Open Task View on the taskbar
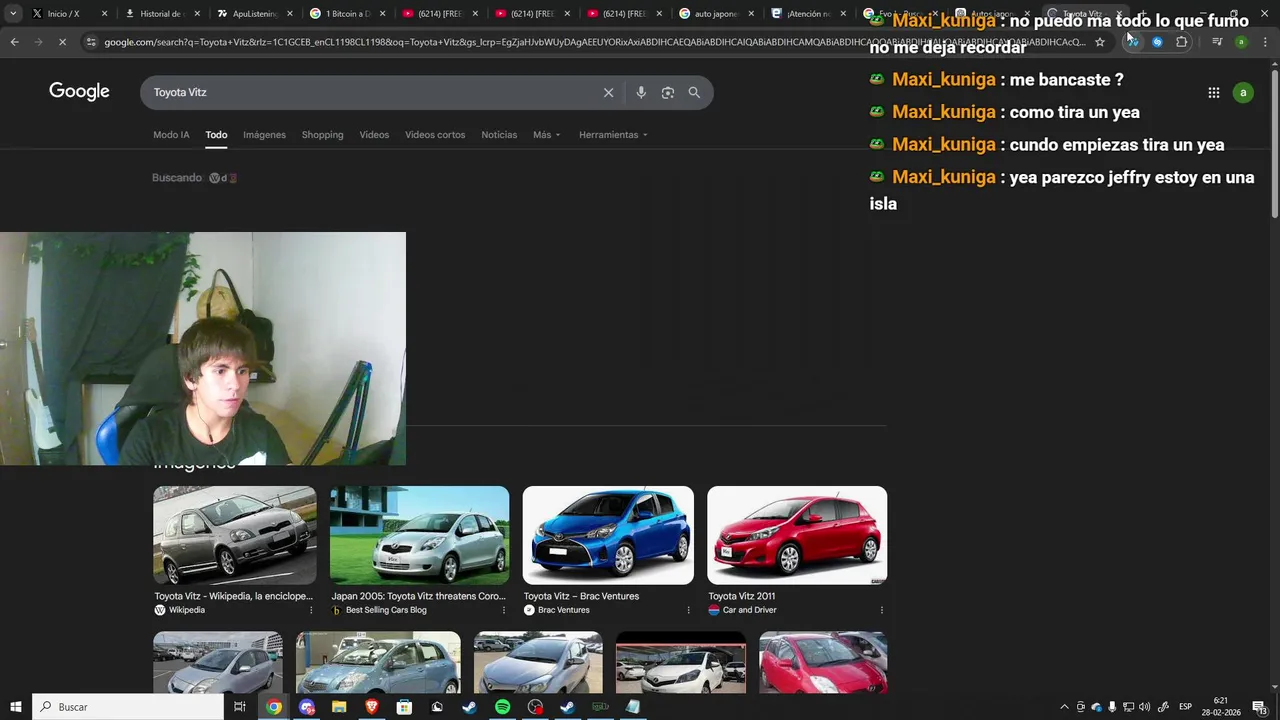This screenshot has height=720, width=1280. pyautogui.click(x=239, y=707)
